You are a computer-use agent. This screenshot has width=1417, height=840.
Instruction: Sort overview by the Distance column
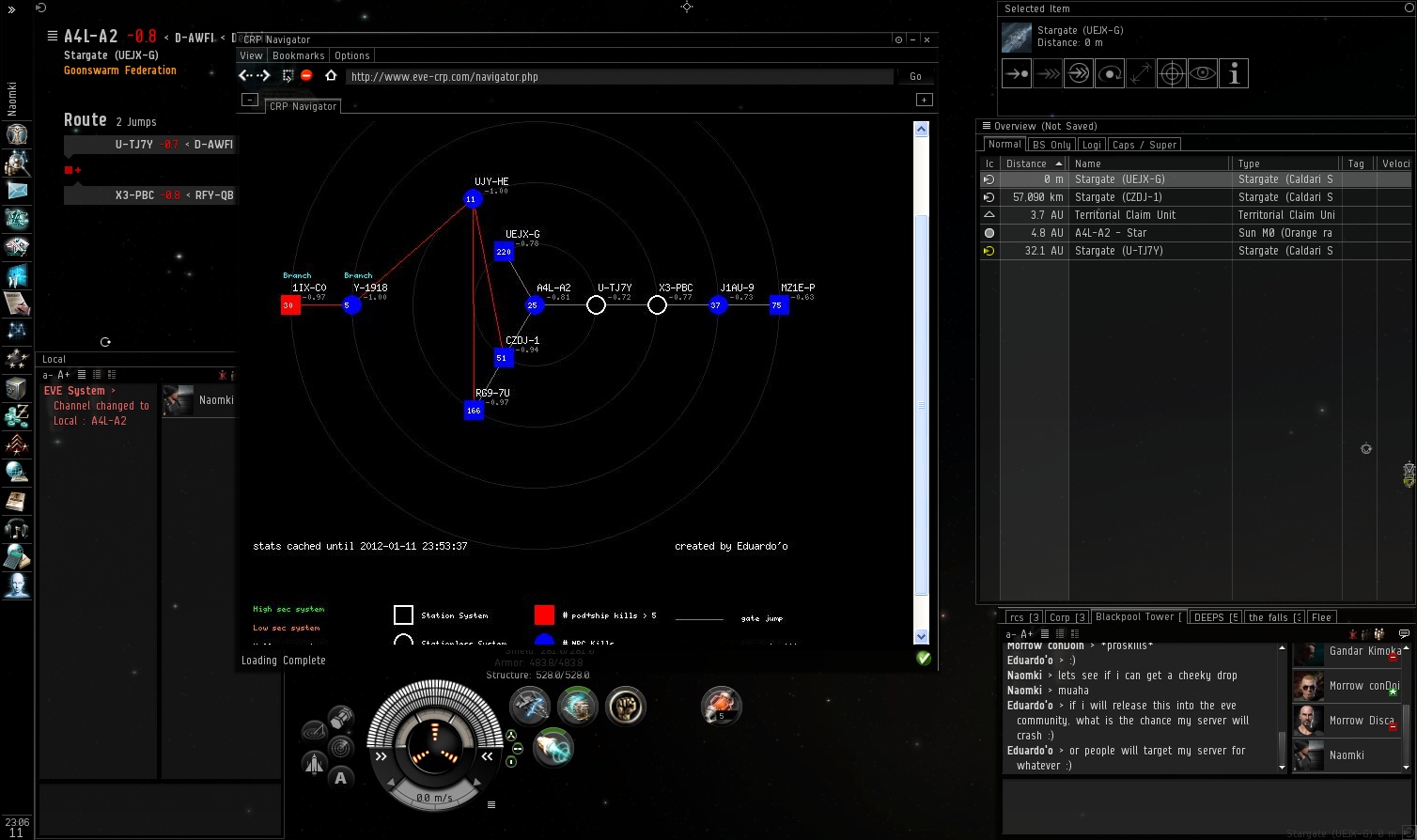1033,163
